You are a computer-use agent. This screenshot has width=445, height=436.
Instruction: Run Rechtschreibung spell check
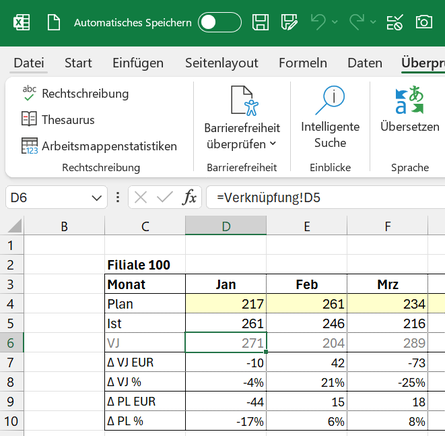(x=75, y=94)
